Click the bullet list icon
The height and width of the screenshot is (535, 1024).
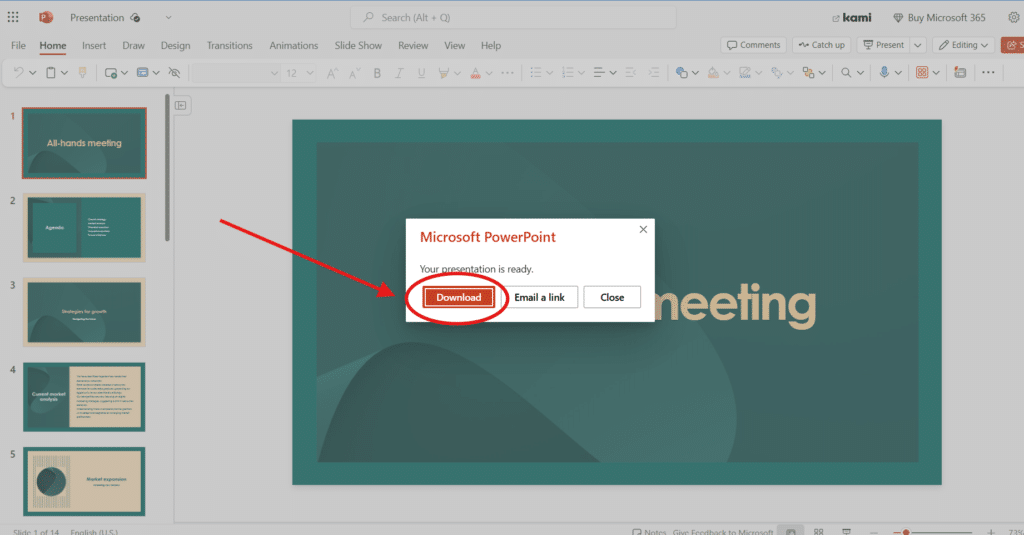point(536,73)
